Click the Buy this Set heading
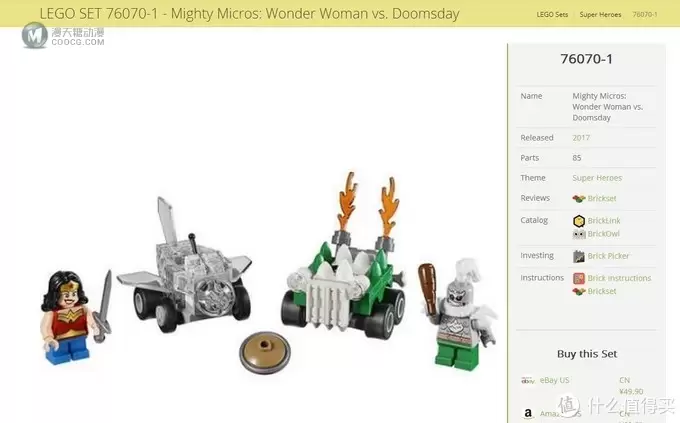Screen dimensions: 680x423 pos(587,354)
